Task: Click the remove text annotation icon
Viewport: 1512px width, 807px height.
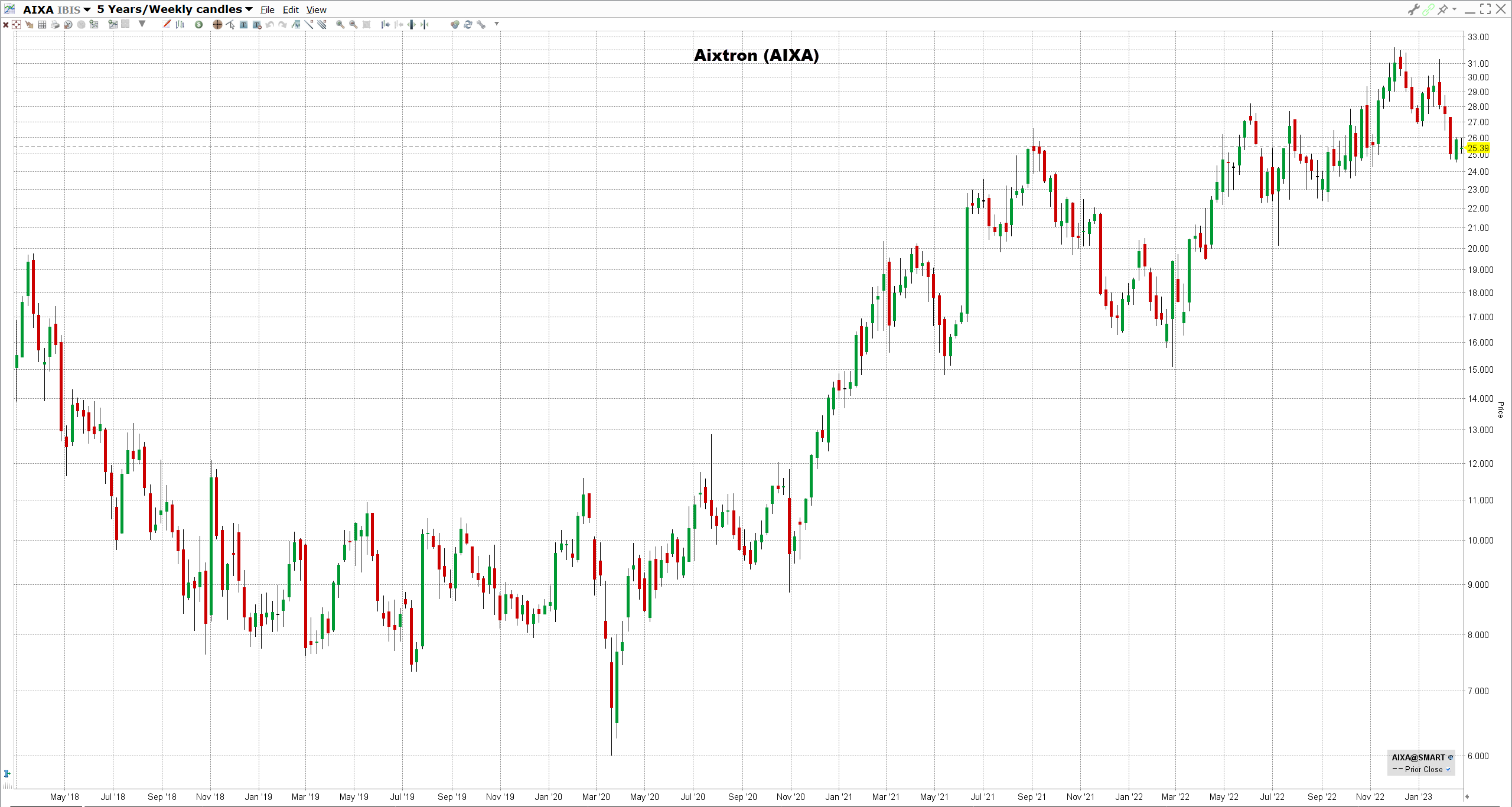Action: click(x=257, y=25)
